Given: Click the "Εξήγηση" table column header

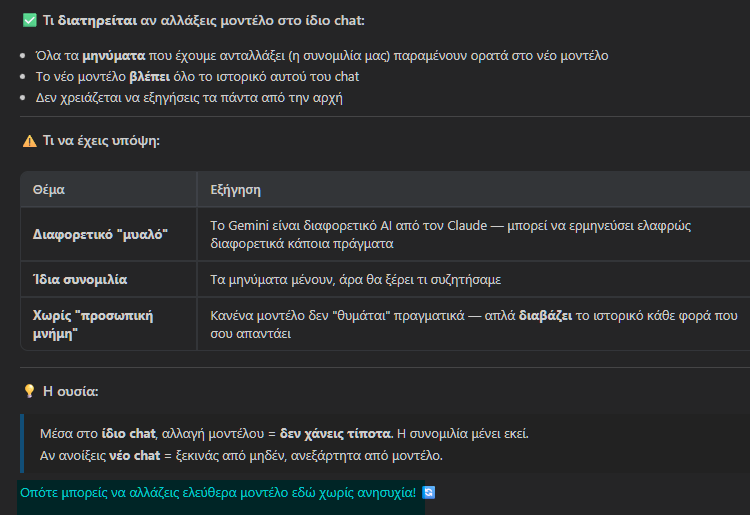Looking at the screenshot, I should coord(236,189).
